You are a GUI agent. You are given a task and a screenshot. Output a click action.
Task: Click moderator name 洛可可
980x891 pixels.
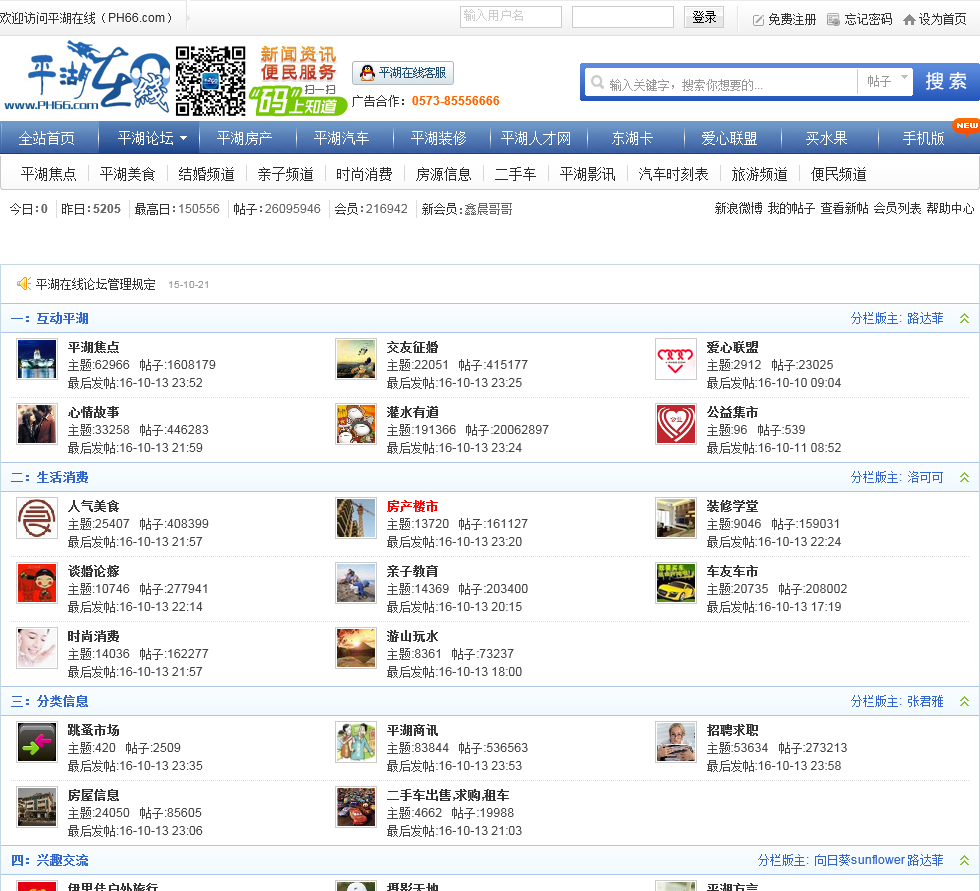click(925, 477)
